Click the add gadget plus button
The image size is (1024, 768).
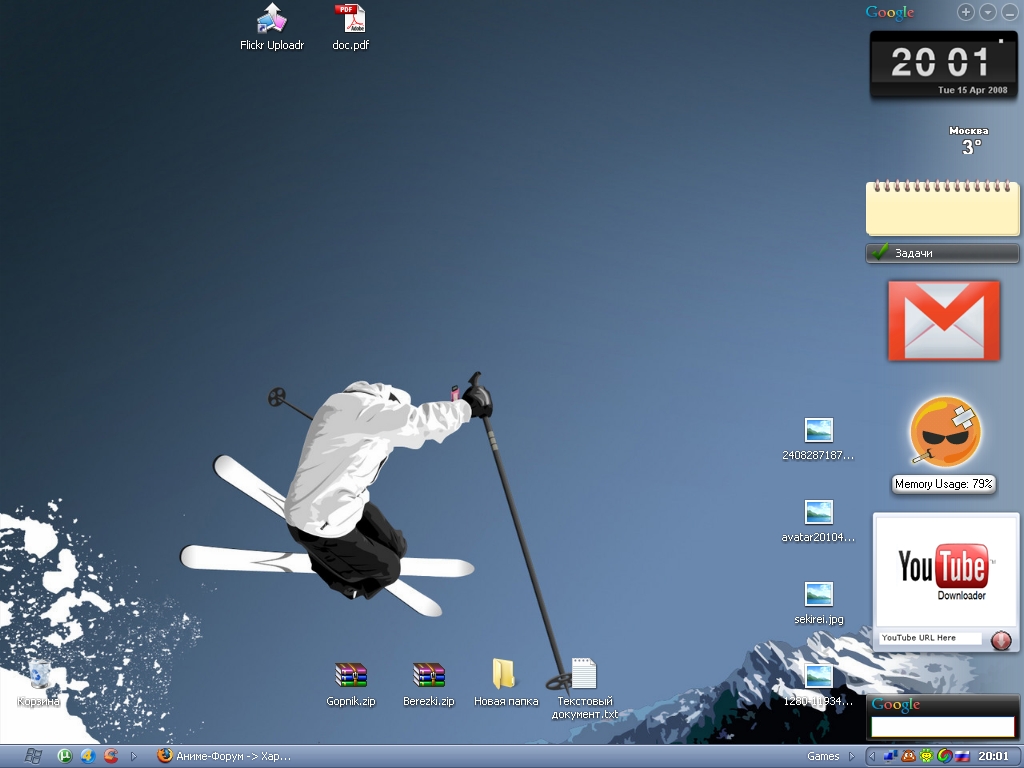[x=966, y=12]
